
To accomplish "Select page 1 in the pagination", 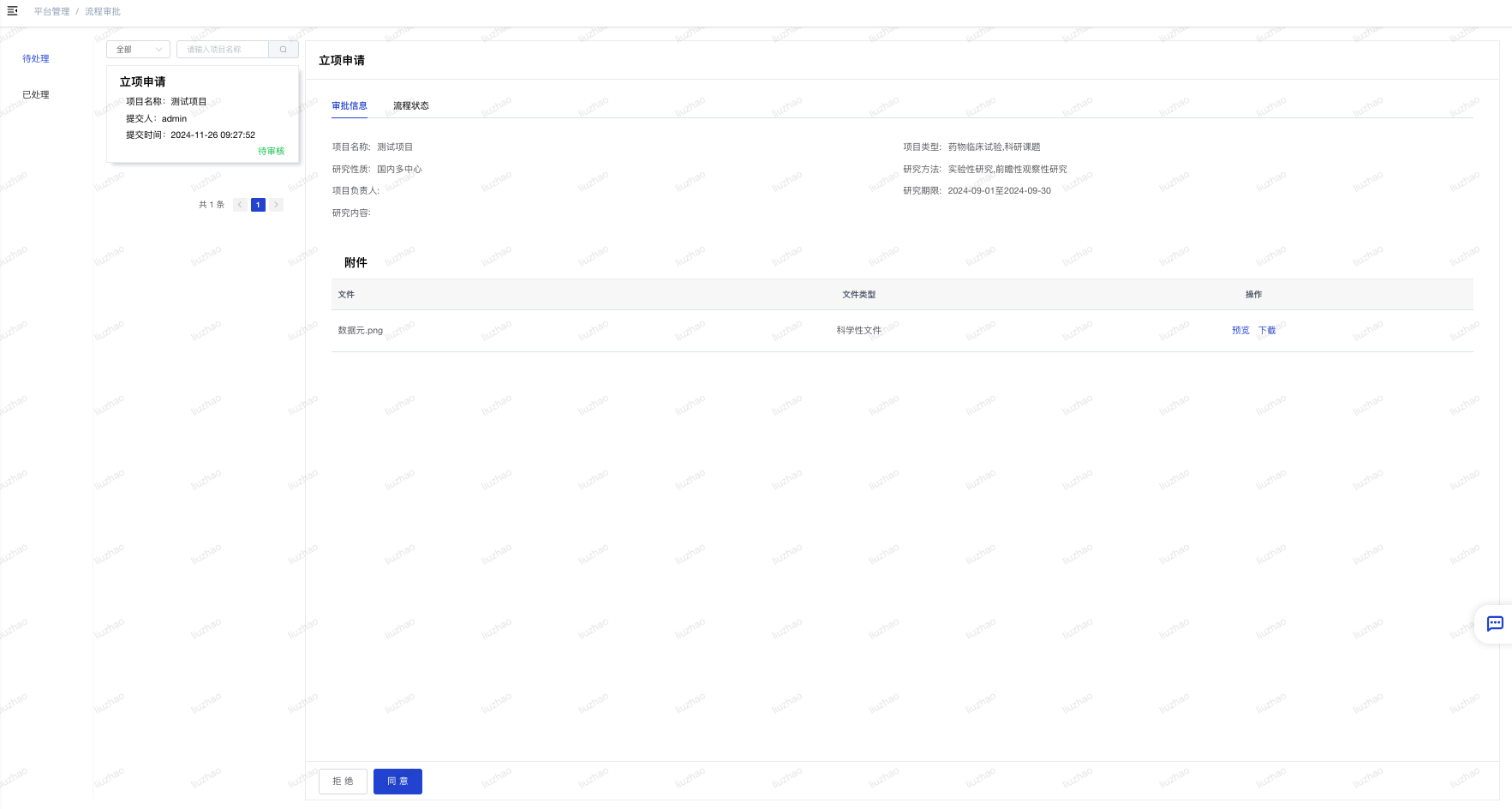I will click(258, 205).
